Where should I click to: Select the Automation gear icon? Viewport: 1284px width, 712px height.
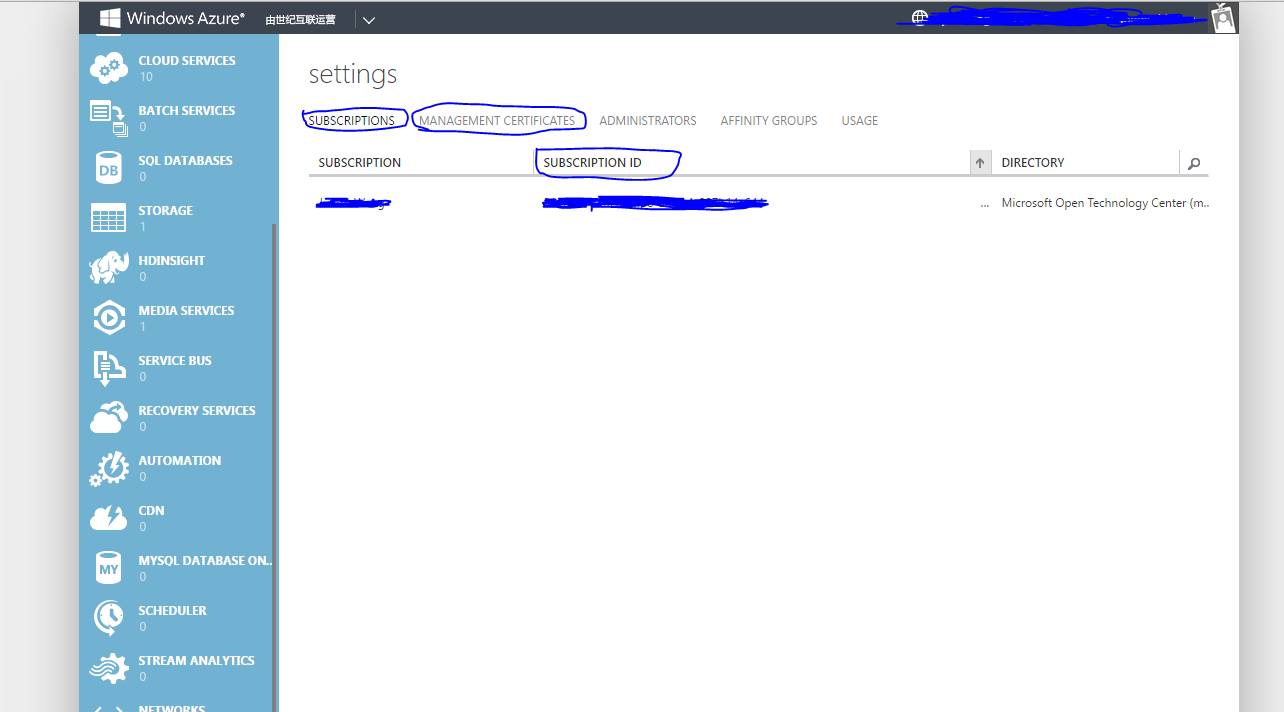pos(109,468)
